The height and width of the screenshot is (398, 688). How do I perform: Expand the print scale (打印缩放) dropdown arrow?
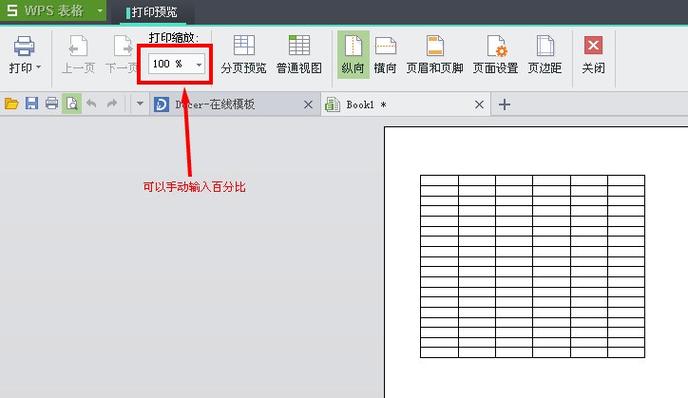[x=199, y=65]
